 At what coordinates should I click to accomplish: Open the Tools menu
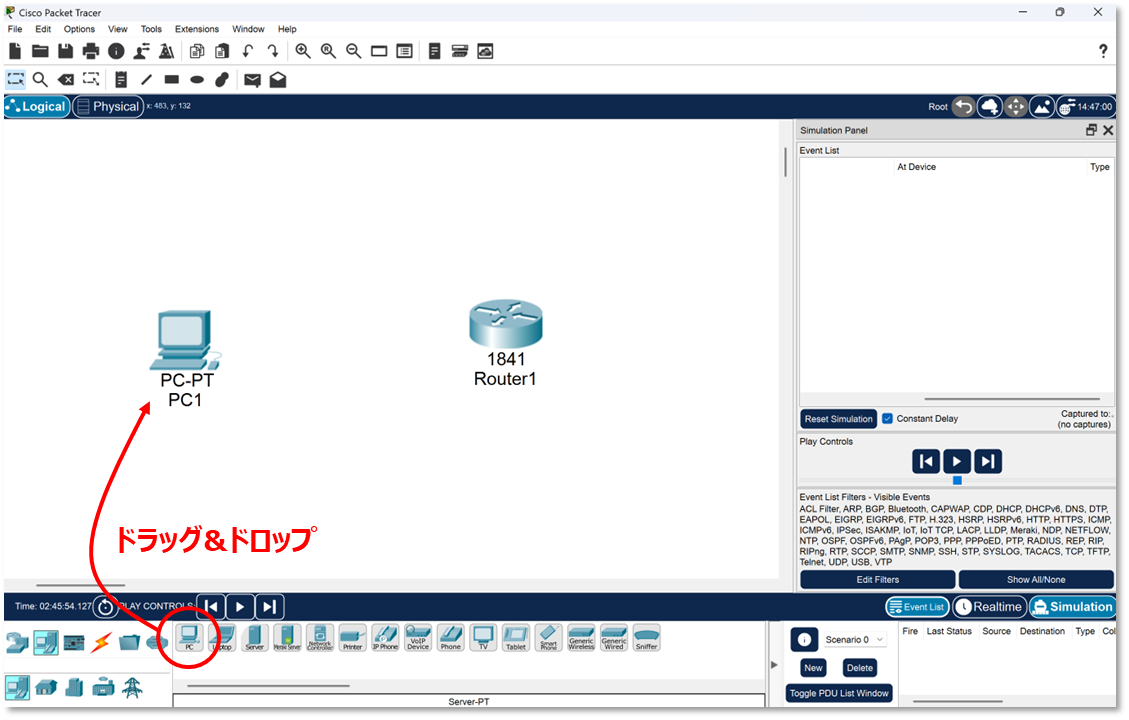click(x=151, y=29)
